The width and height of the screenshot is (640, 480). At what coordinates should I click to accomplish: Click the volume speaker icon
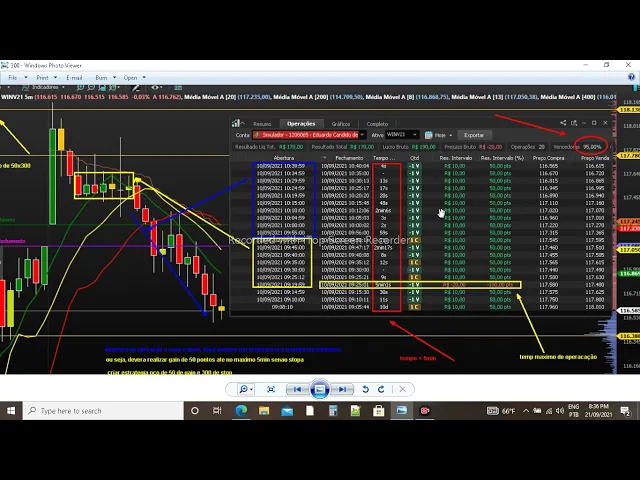(x=560, y=411)
